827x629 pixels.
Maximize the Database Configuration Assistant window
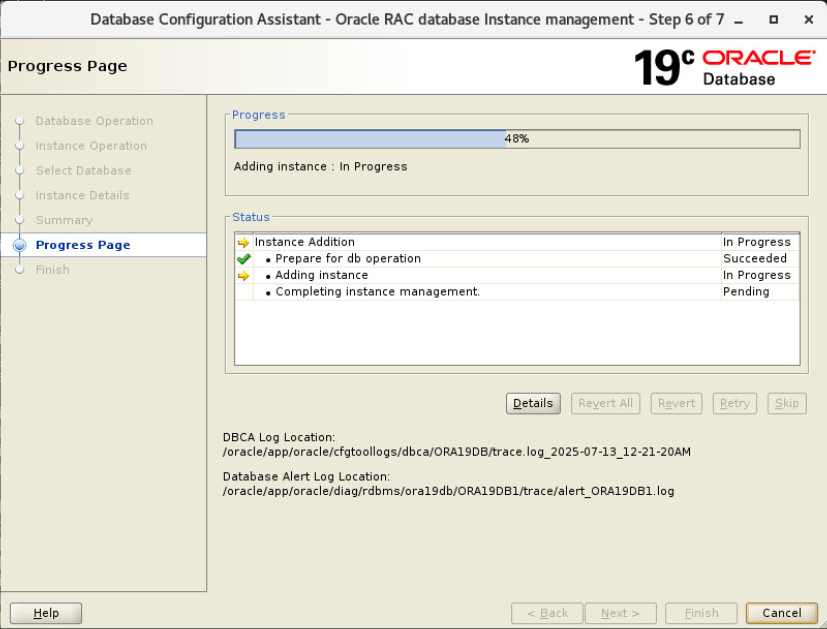(774, 20)
